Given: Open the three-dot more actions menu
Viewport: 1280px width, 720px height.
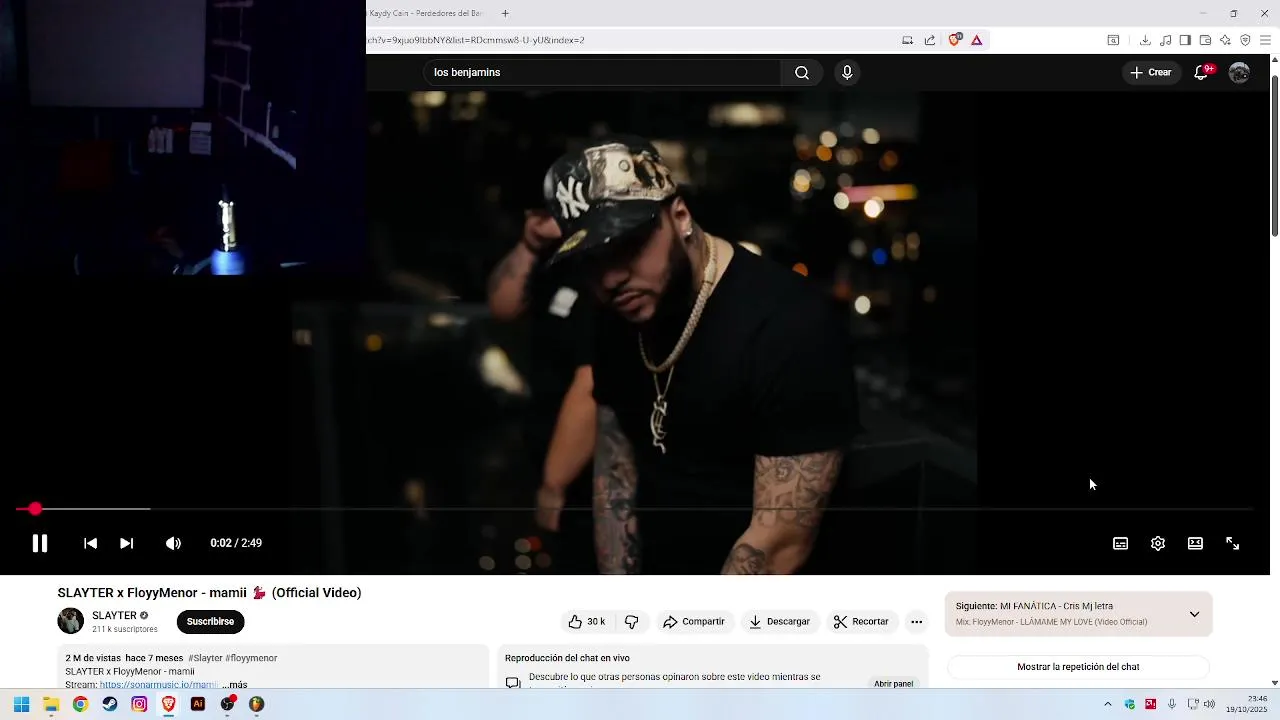Looking at the screenshot, I should (916, 621).
